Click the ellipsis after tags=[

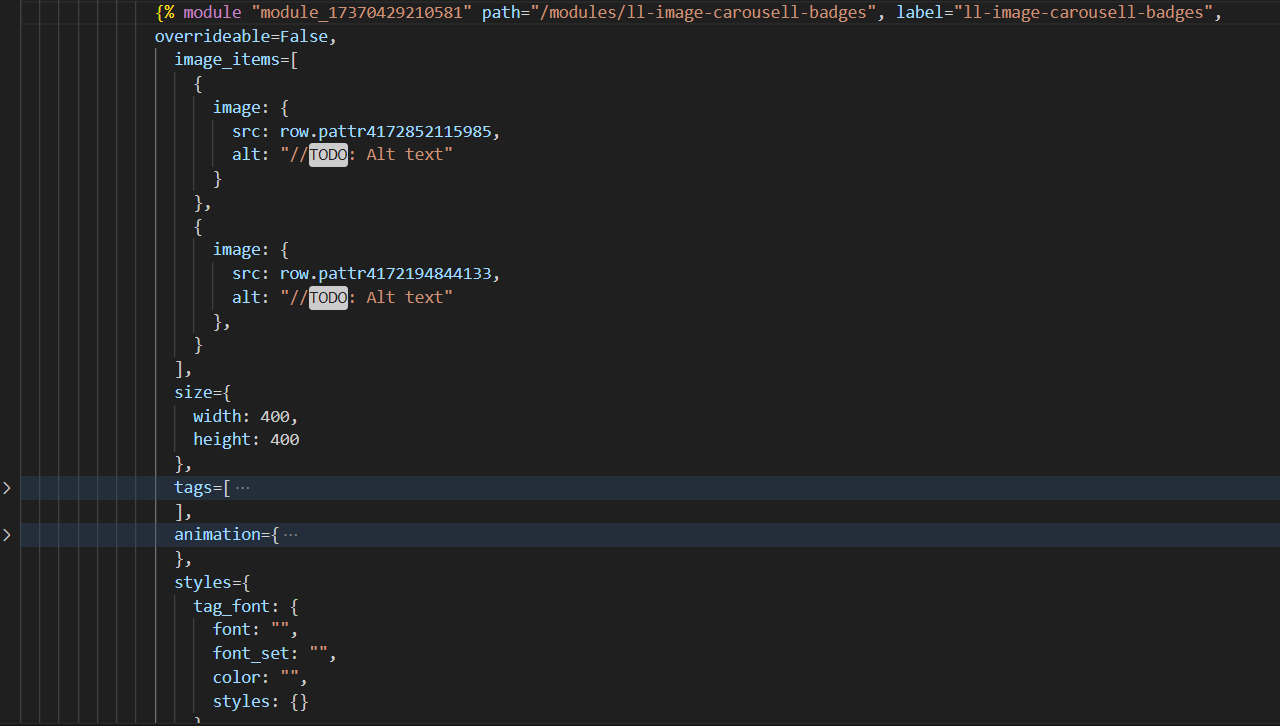pyautogui.click(x=243, y=487)
